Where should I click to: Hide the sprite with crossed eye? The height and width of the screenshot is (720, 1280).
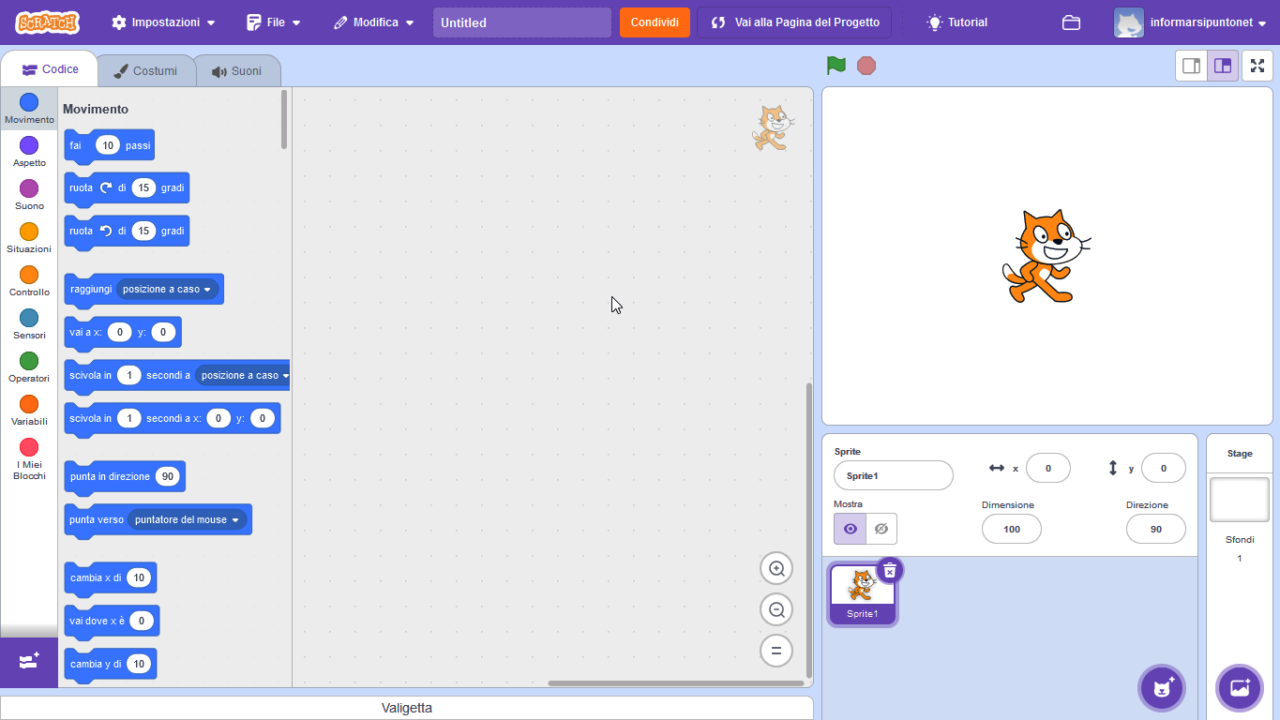(881, 529)
